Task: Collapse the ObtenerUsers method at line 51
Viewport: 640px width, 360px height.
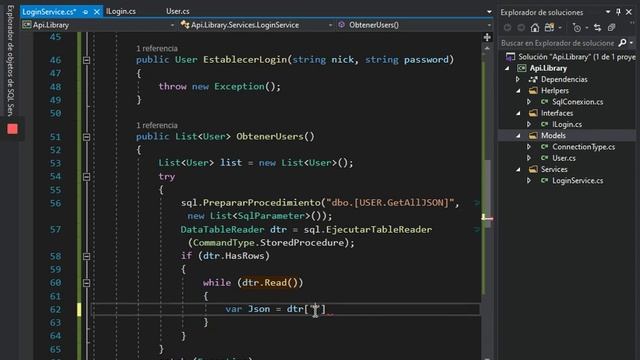Action: point(86,137)
